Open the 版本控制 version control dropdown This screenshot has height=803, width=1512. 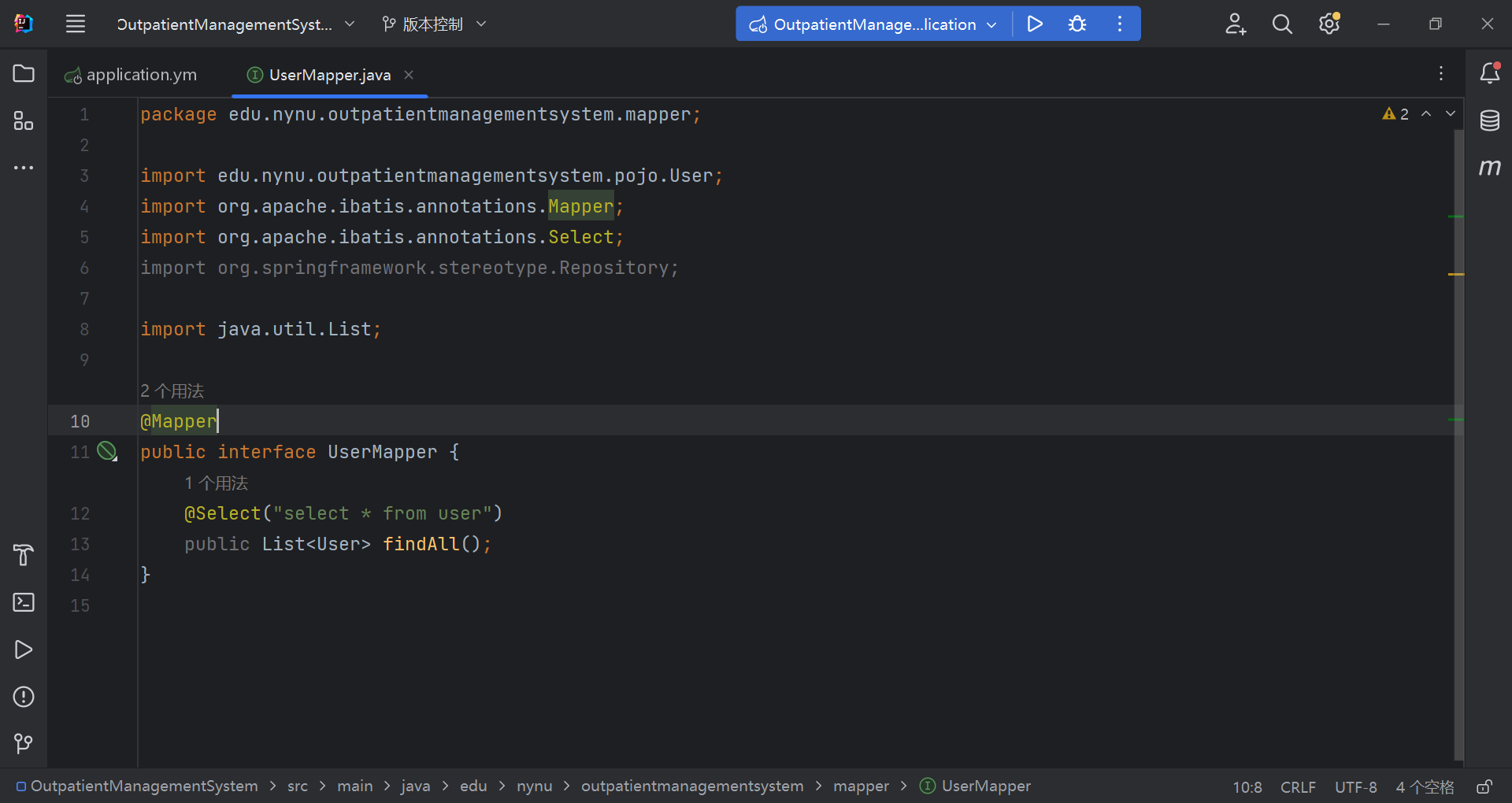pos(434,24)
